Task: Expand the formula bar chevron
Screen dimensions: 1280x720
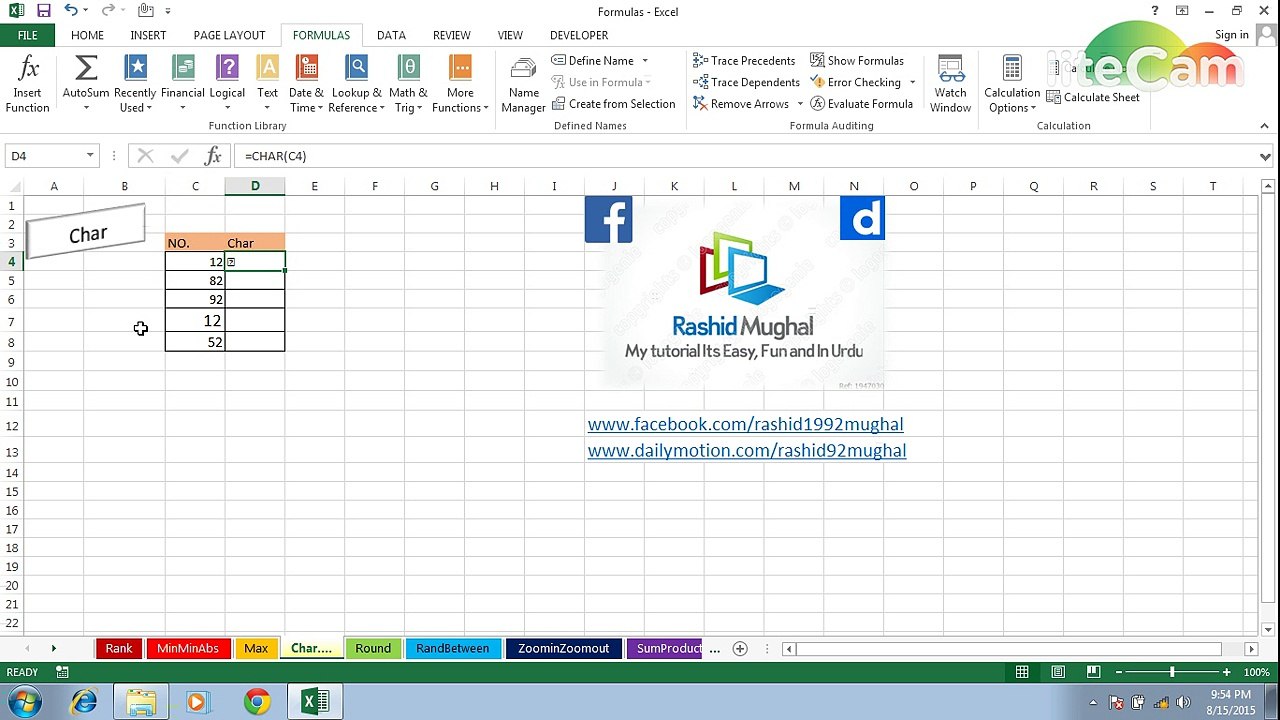Action: tap(1265, 156)
